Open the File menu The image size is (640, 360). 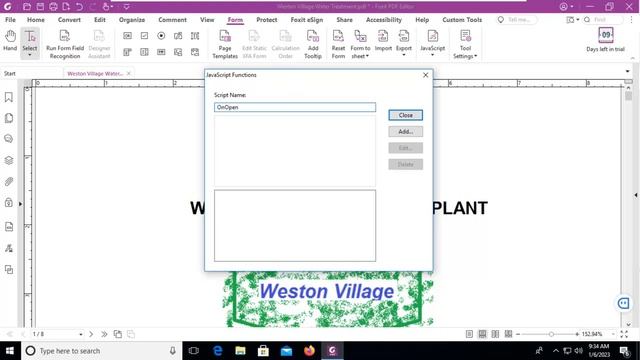point(10,20)
